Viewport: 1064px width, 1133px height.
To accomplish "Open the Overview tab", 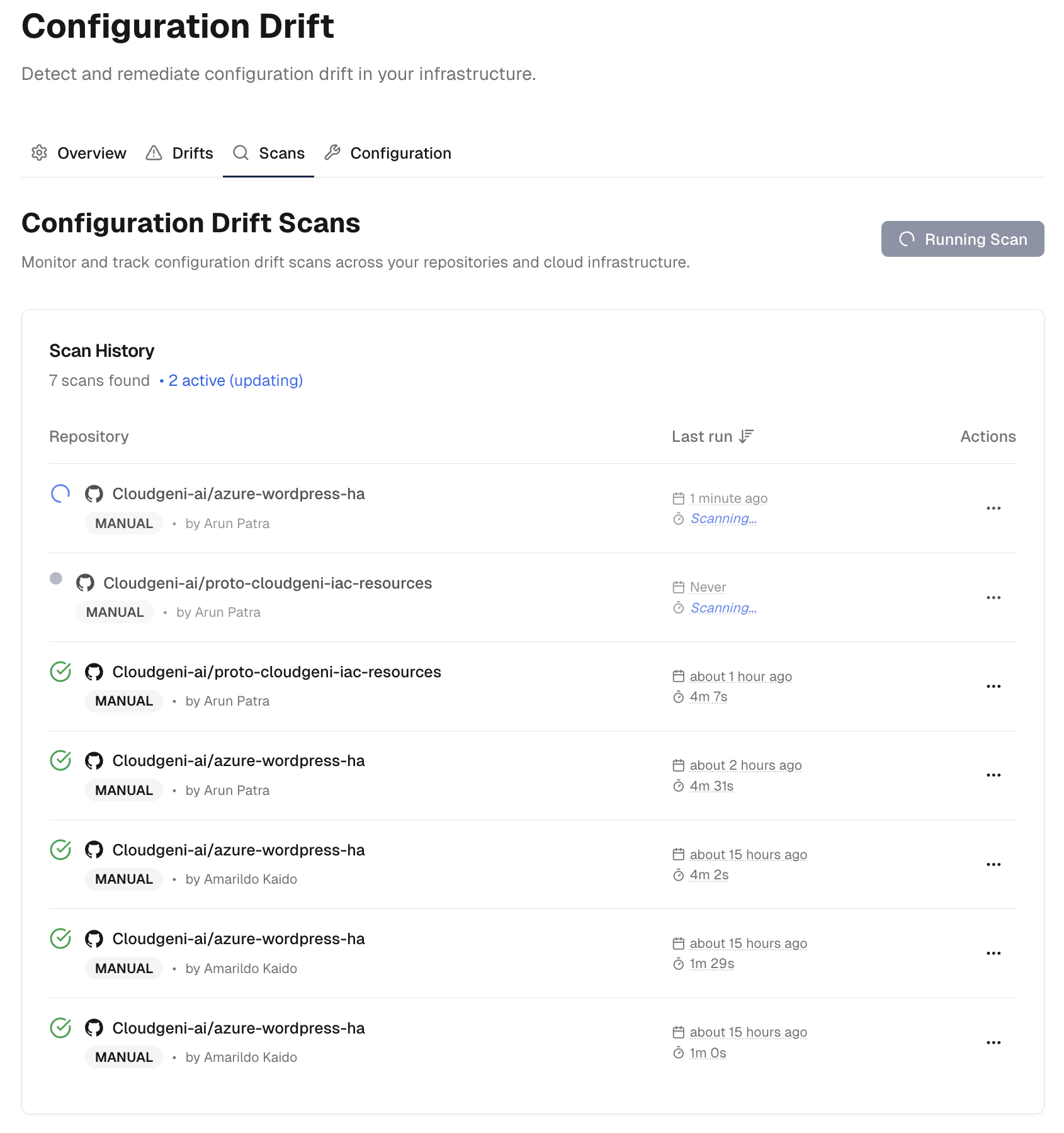I will click(x=79, y=153).
